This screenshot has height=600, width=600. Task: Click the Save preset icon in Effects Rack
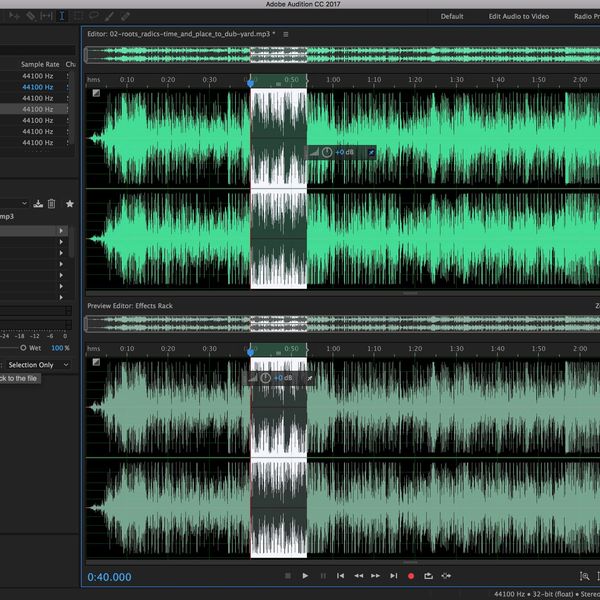point(38,203)
